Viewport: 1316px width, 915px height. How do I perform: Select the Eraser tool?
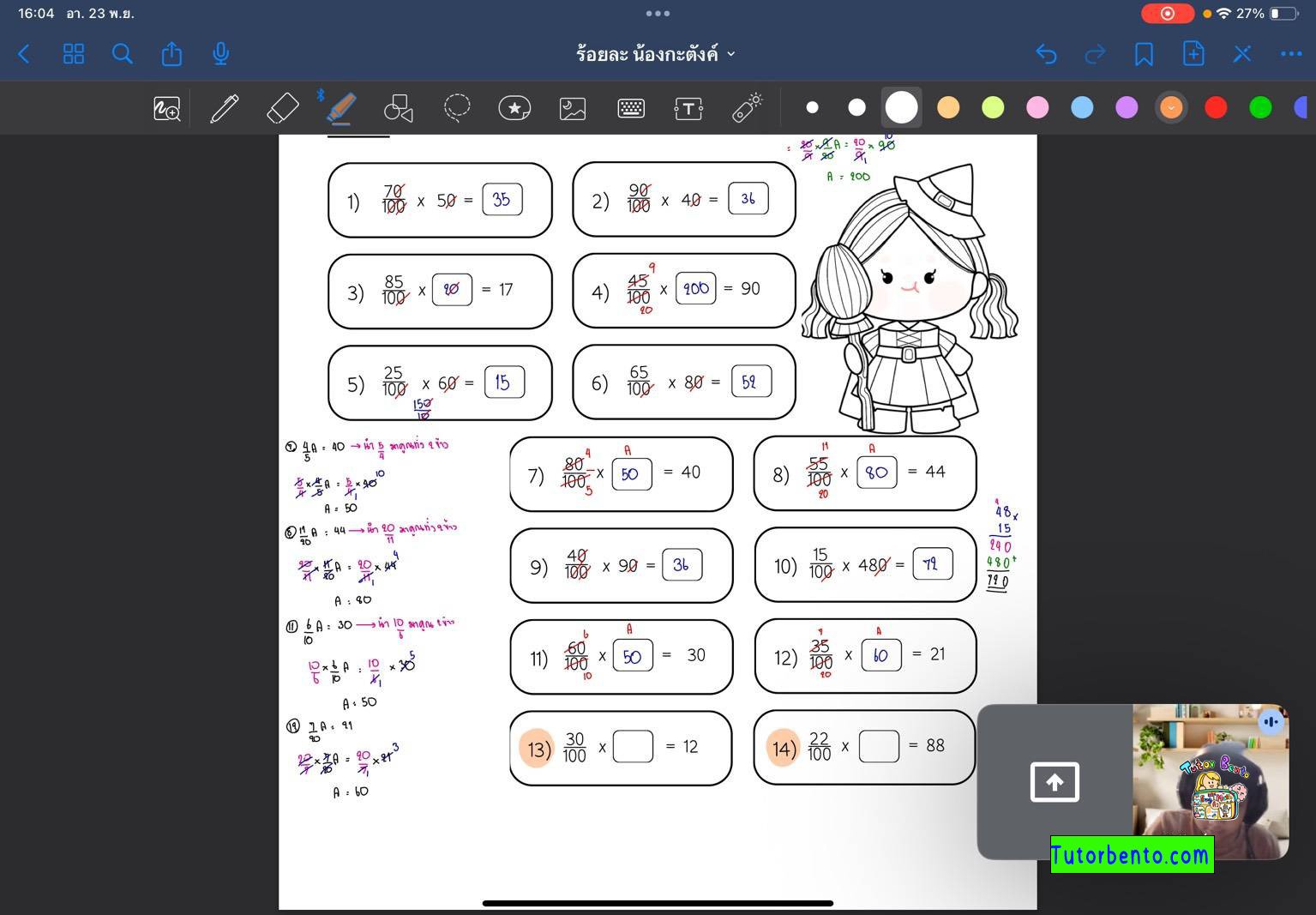point(283,108)
